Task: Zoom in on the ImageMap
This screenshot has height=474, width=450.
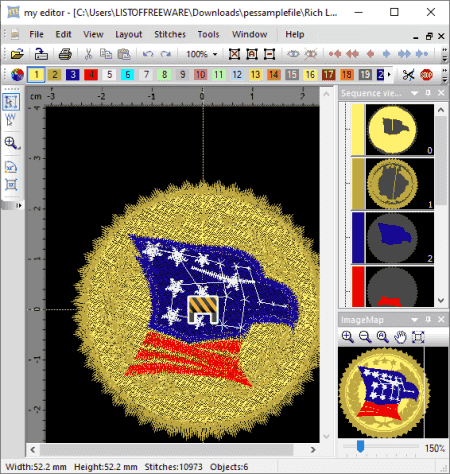Action: (x=348, y=337)
